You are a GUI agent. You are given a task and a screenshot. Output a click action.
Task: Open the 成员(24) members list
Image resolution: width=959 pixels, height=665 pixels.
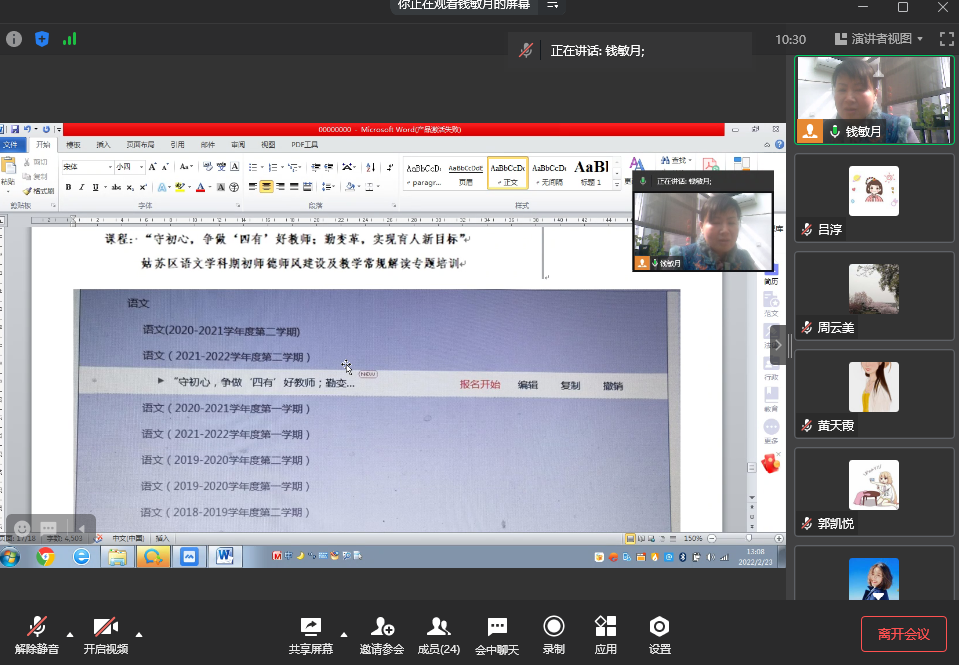point(439,635)
